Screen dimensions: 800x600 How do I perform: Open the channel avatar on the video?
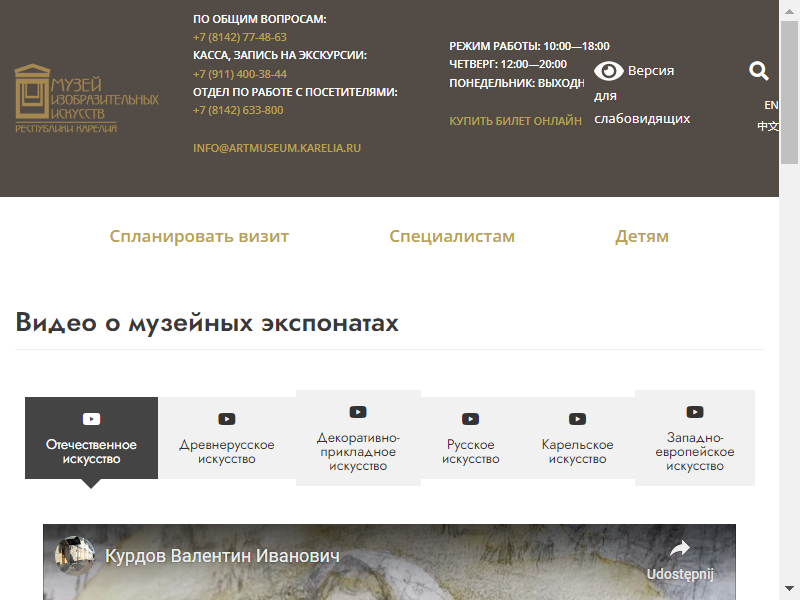tap(74, 556)
